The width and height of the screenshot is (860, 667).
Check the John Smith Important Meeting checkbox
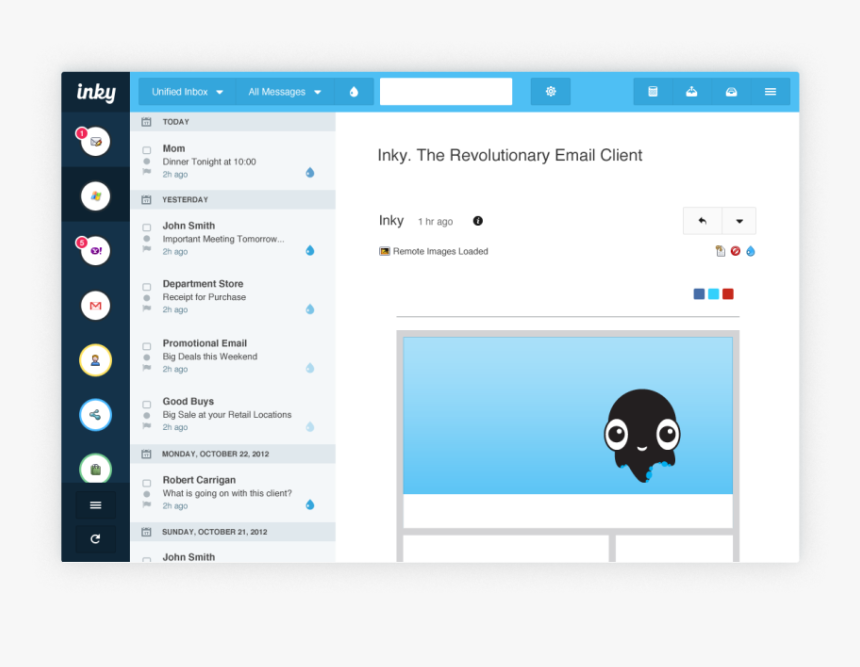click(146, 227)
